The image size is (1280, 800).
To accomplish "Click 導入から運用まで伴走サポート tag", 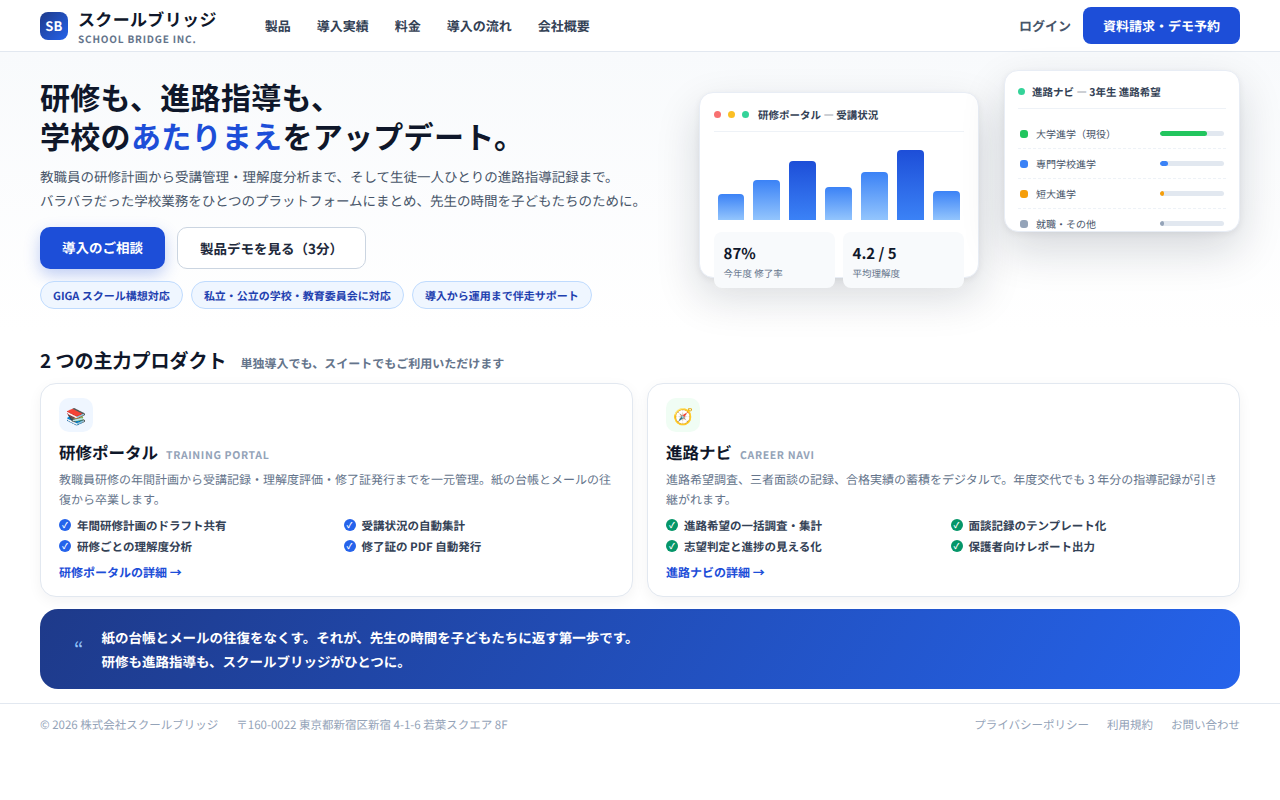I will tap(502, 295).
